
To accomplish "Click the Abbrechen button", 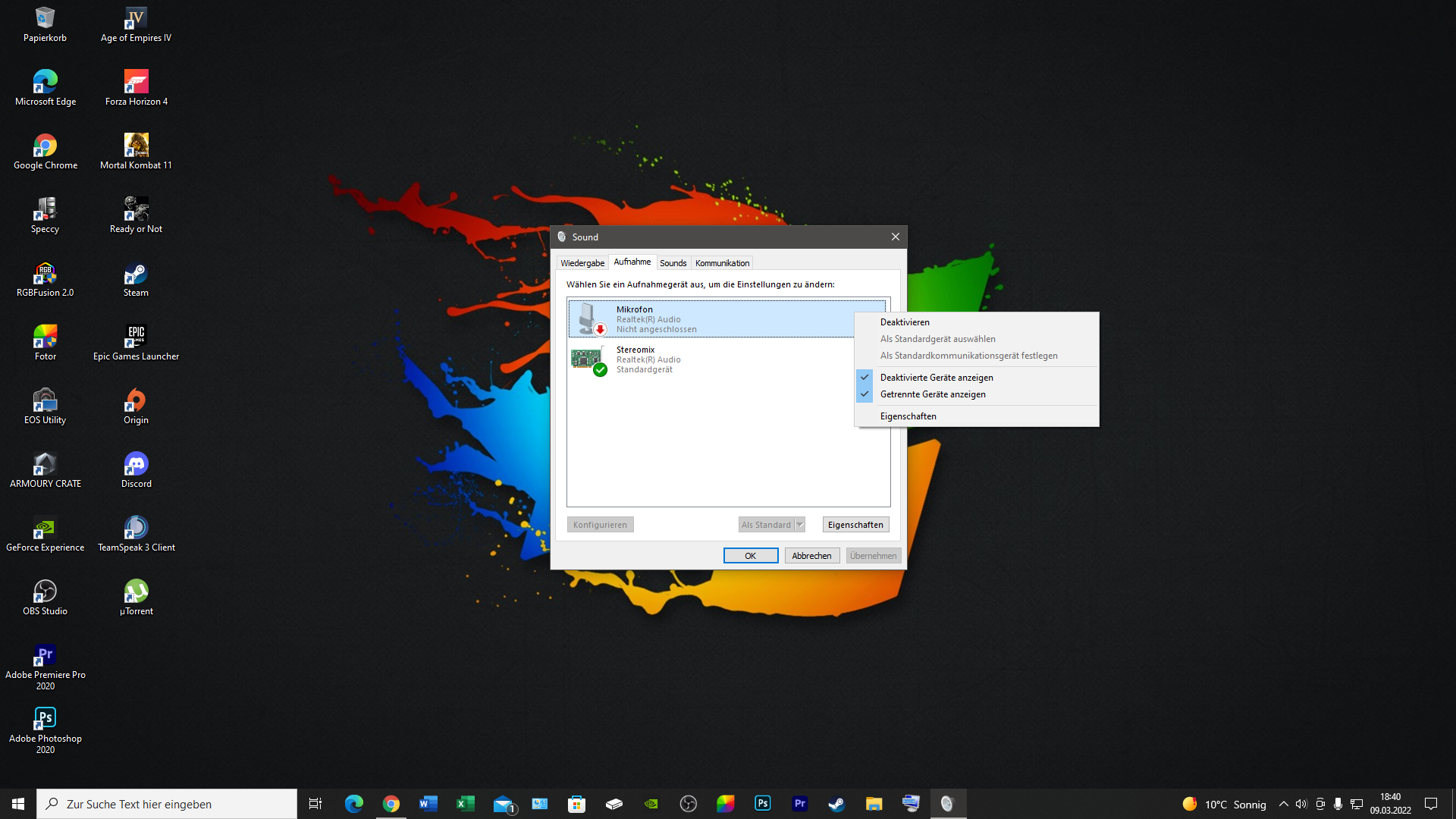I will click(x=811, y=556).
